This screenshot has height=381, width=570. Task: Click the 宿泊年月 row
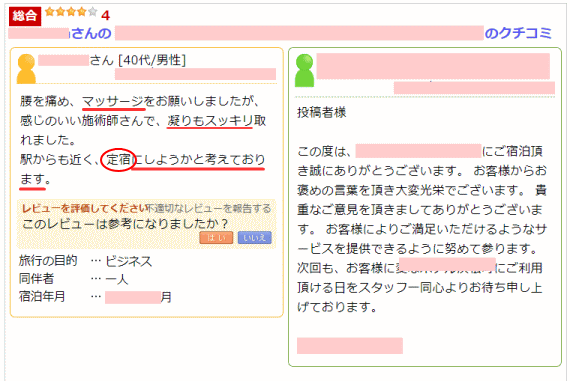click(95, 297)
